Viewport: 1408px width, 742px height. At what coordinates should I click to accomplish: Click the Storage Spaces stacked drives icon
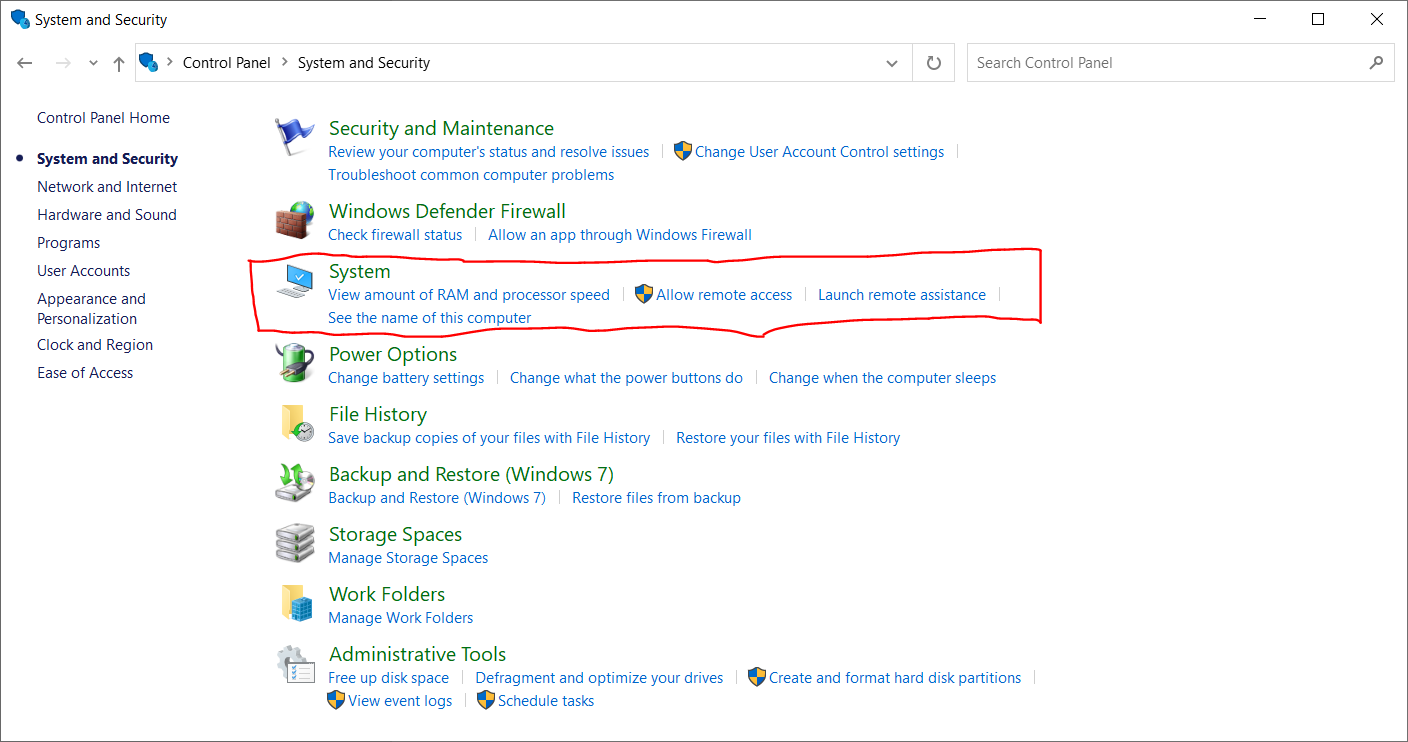[x=294, y=543]
